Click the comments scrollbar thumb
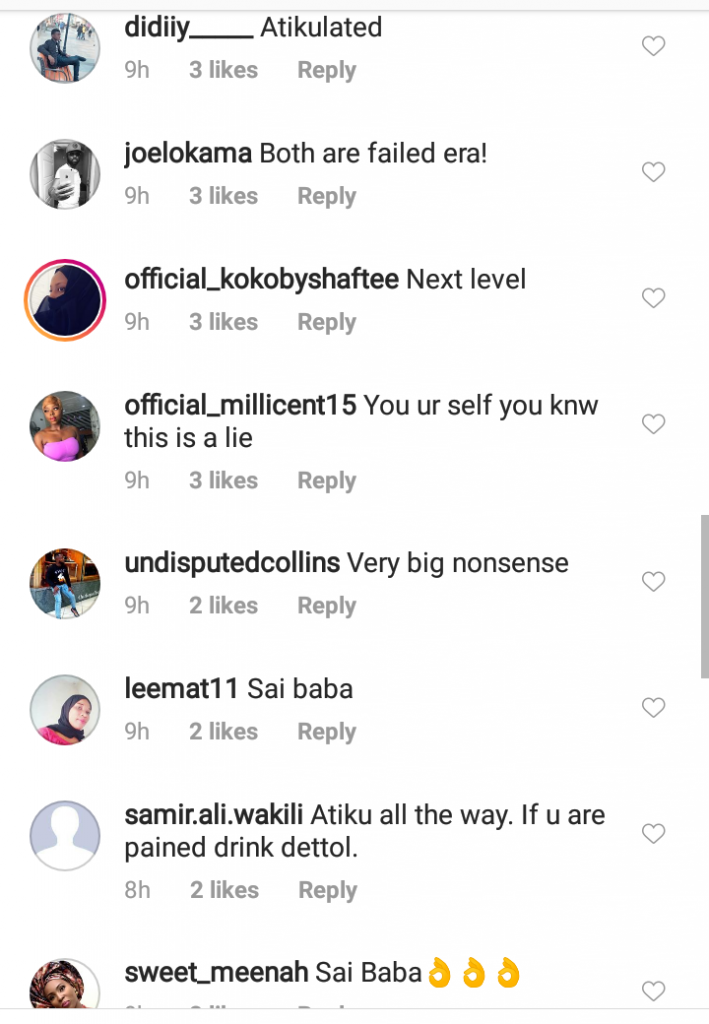Image resolution: width=709 pixels, height=1024 pixels. (x=704, y=596)
